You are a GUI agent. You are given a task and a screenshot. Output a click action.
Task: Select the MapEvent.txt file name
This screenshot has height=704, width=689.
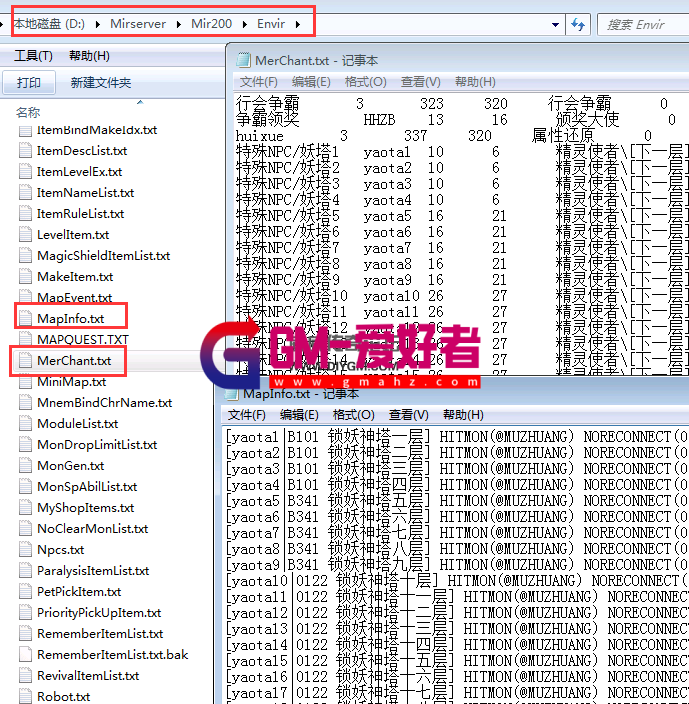(75, 298)
